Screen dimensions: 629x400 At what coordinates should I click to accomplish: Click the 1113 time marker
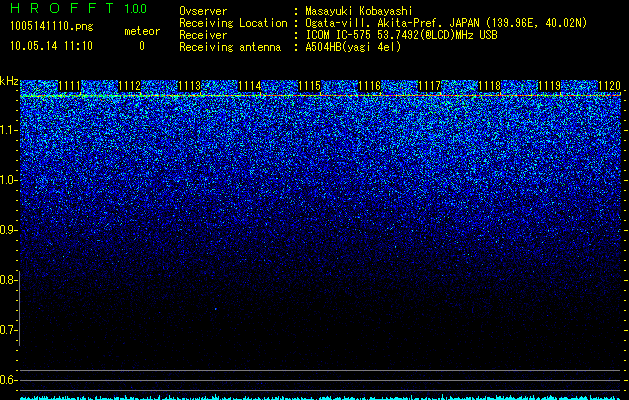(189, 86)
